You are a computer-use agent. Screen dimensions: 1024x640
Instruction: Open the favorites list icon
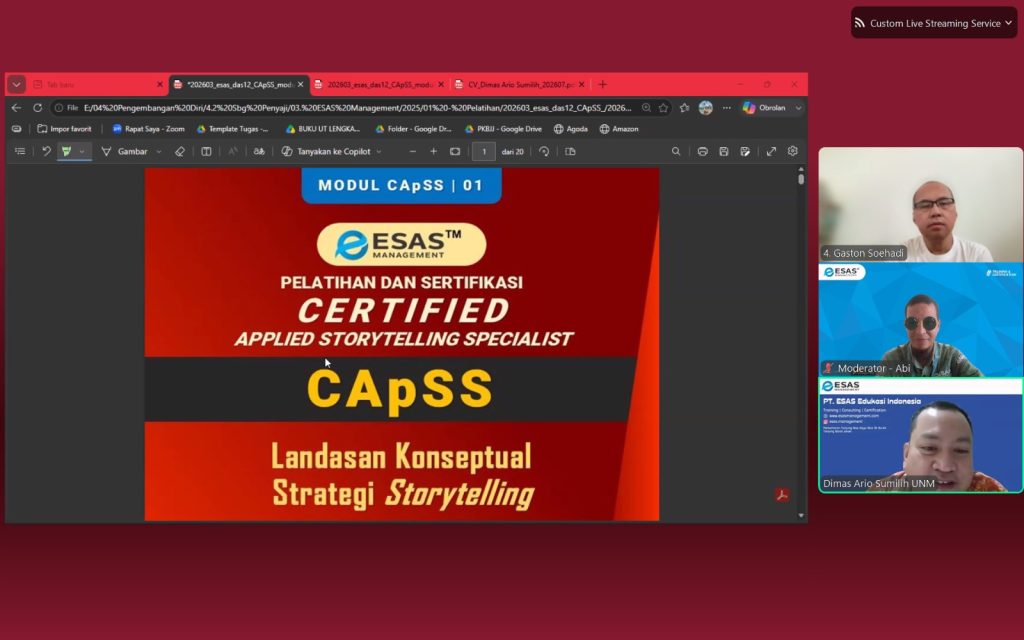pos(684,108)
